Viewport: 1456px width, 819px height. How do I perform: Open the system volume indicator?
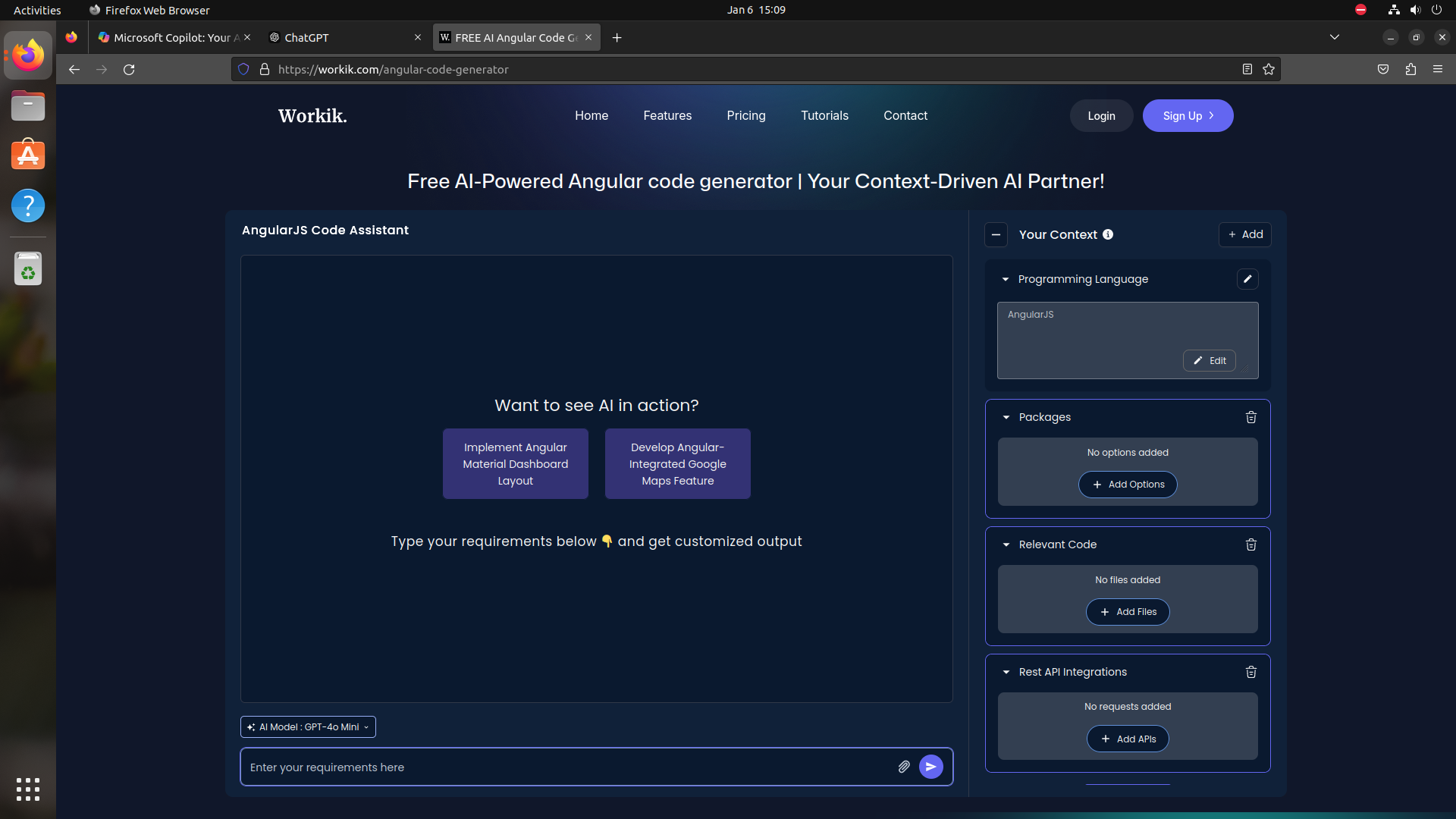pyautogui.click(x=1415, y=10)
